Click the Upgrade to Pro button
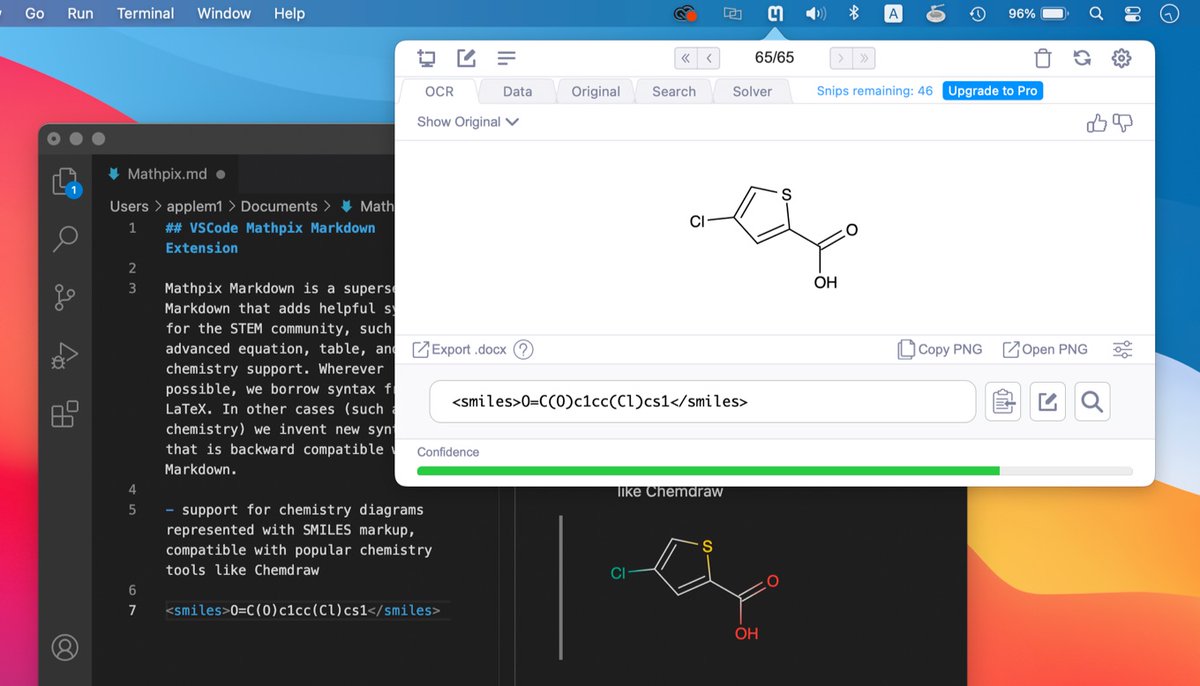The image size is (1200, 686). [993, 91]
